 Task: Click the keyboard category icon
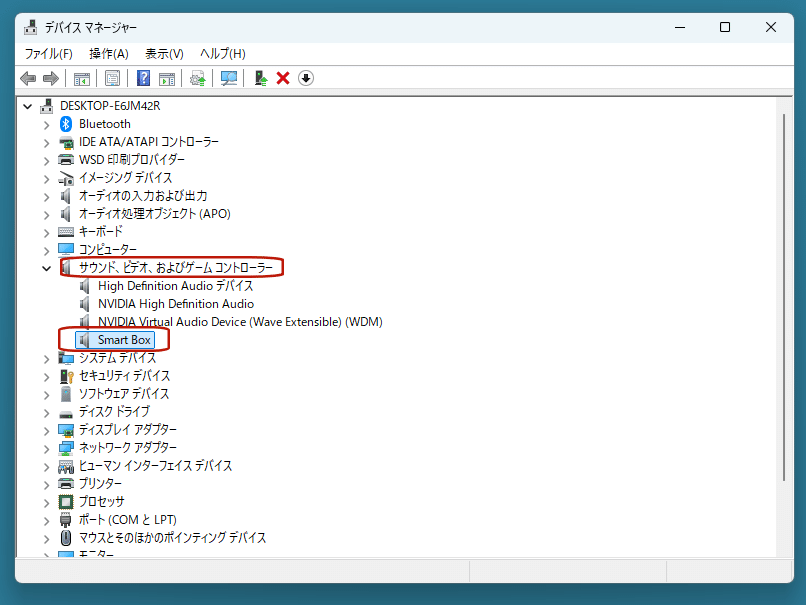pos(66,232)
